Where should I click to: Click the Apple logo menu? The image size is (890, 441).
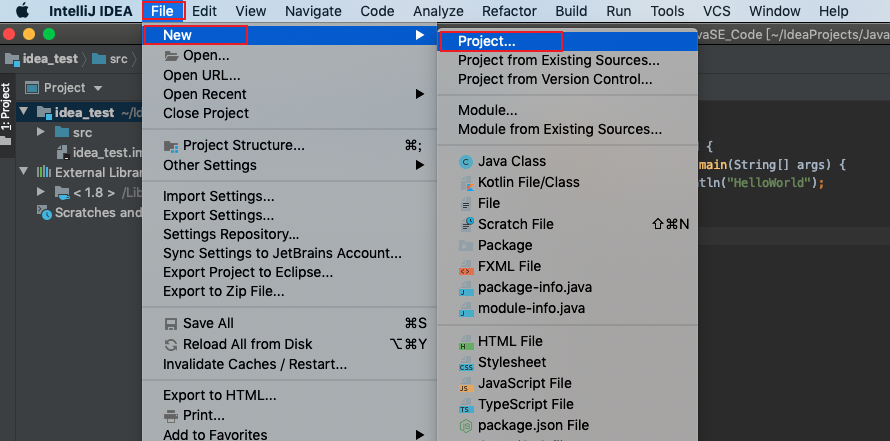tap(22, 11)
